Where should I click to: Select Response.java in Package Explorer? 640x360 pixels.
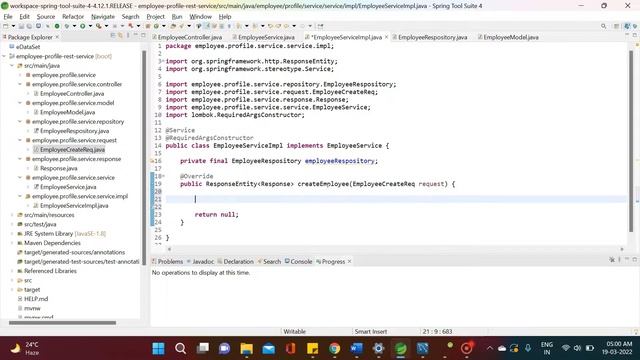(58, 169)
